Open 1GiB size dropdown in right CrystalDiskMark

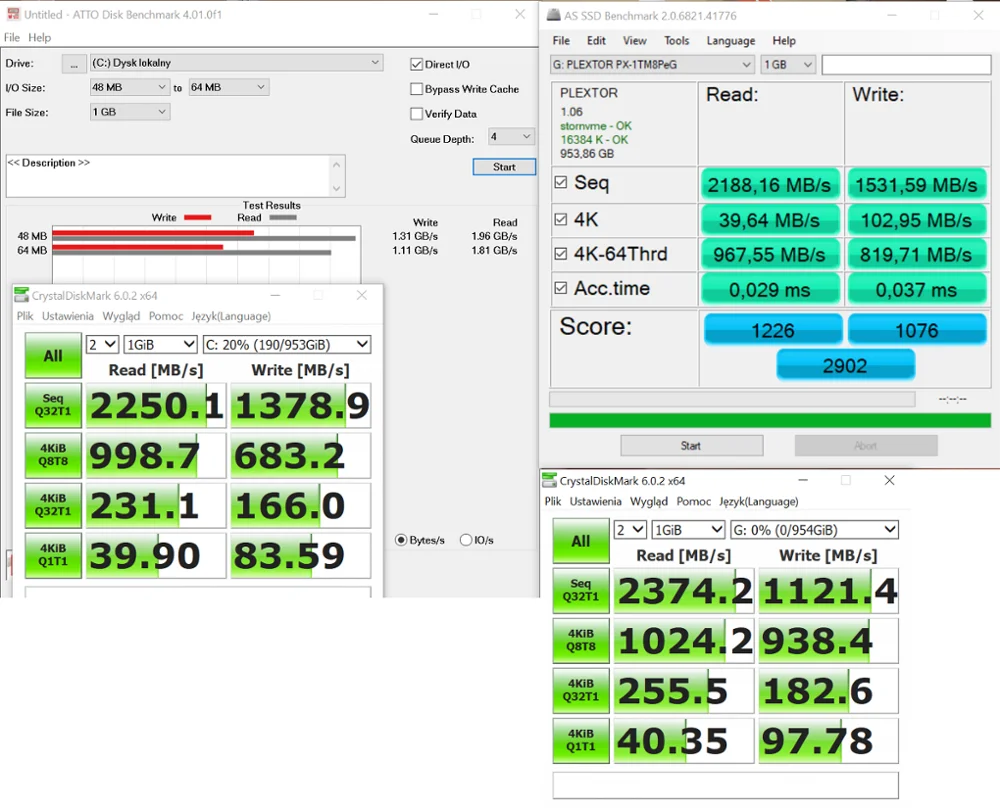(689, 530)
